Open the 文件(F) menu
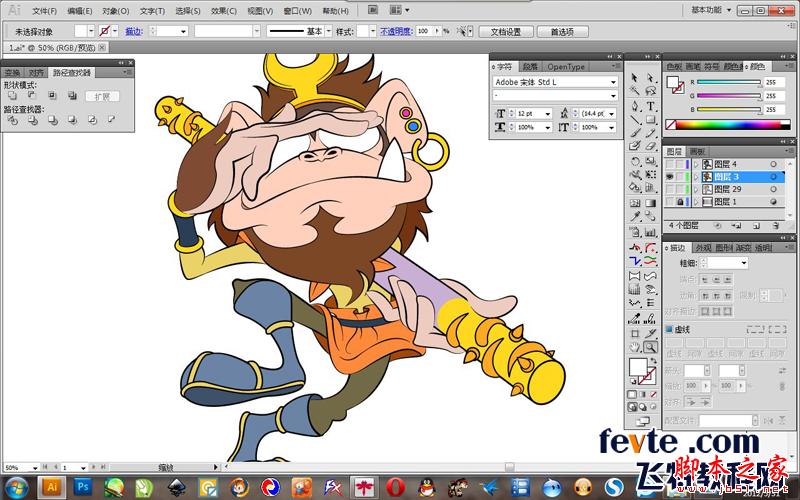 pyautogui.click(x=44, y=11)
